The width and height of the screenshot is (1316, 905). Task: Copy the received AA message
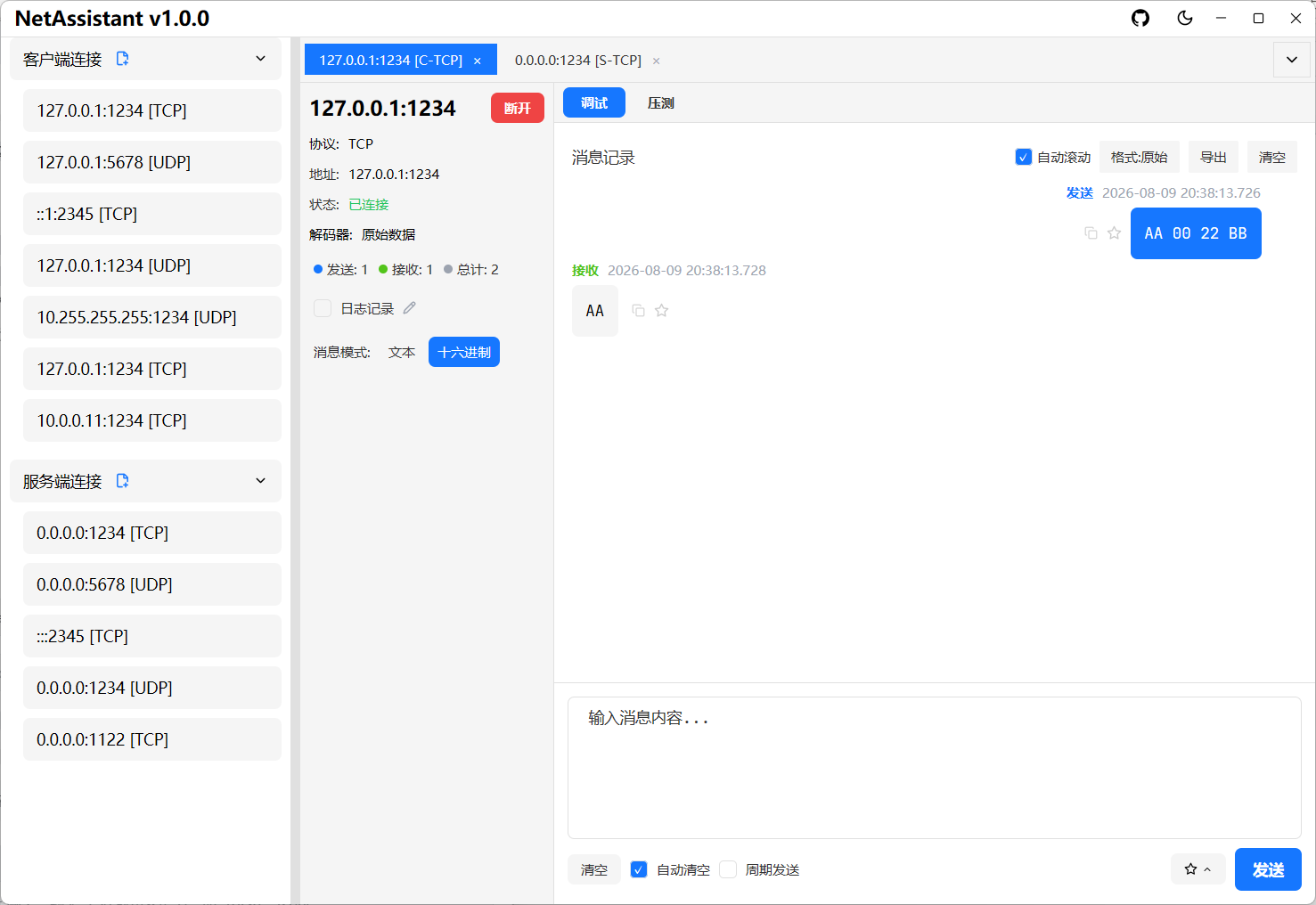638,311
